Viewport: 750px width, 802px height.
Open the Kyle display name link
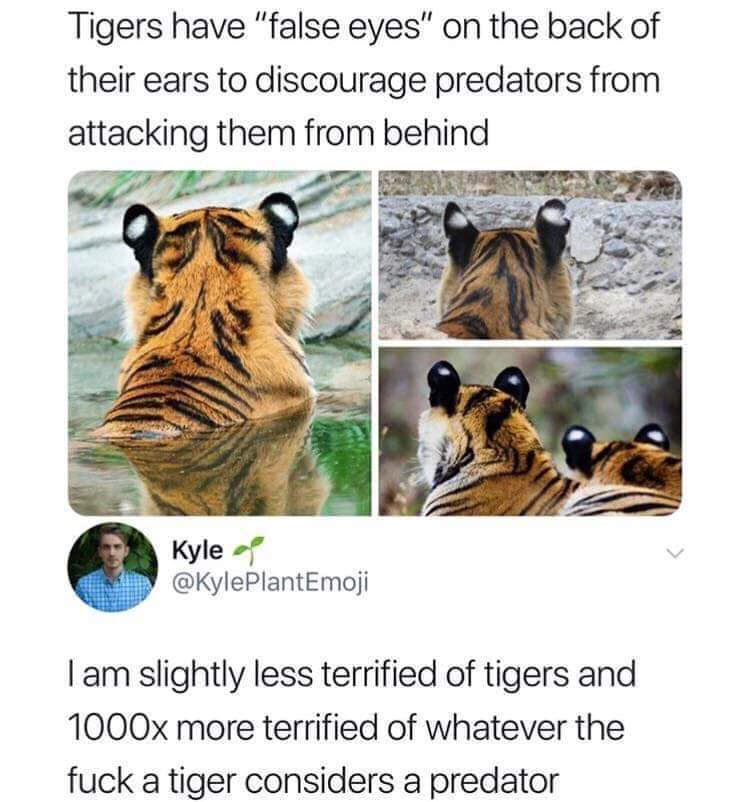(x=197, y=550)
